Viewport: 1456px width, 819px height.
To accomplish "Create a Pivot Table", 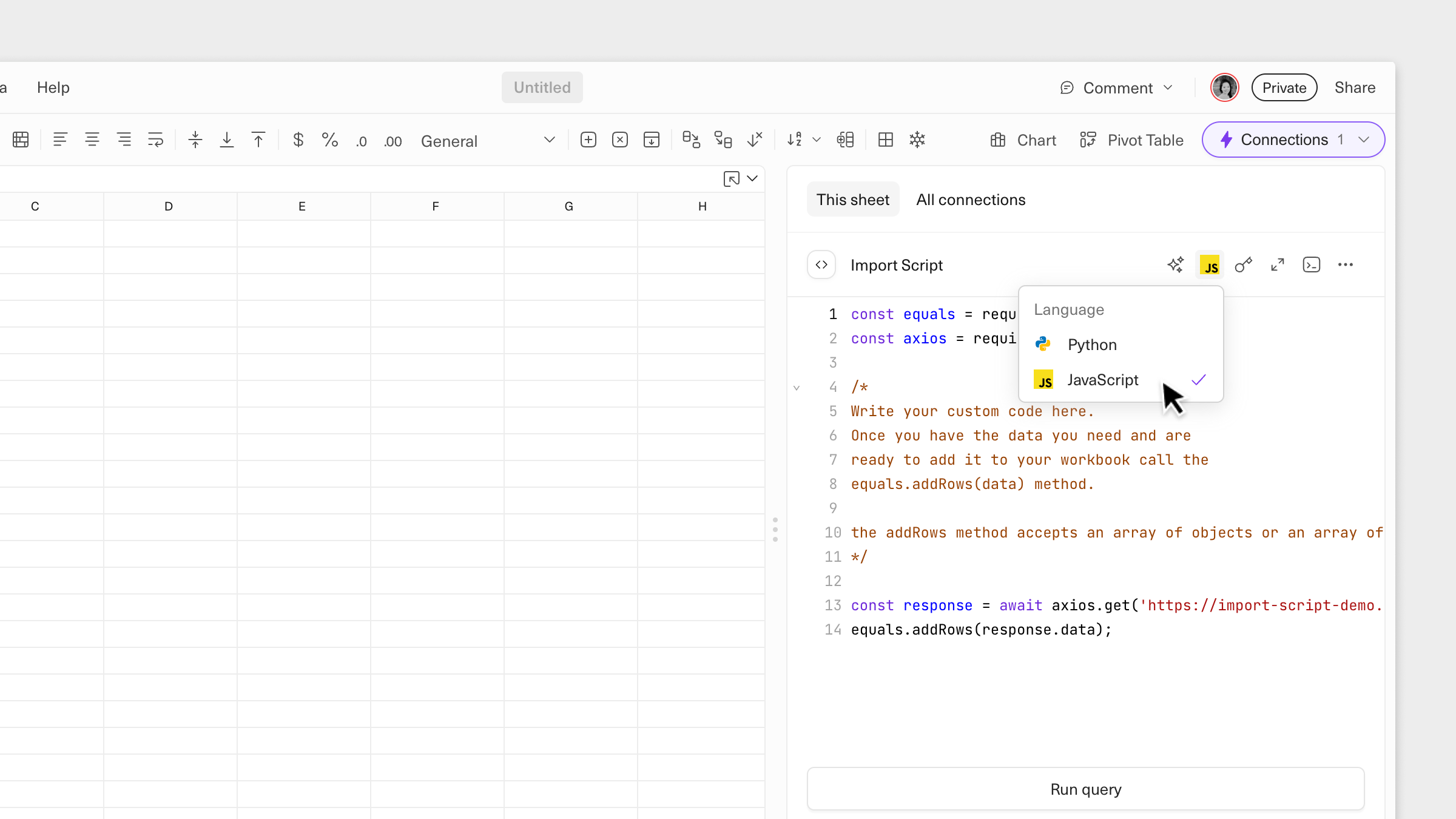I will (x=1131, y=140).
